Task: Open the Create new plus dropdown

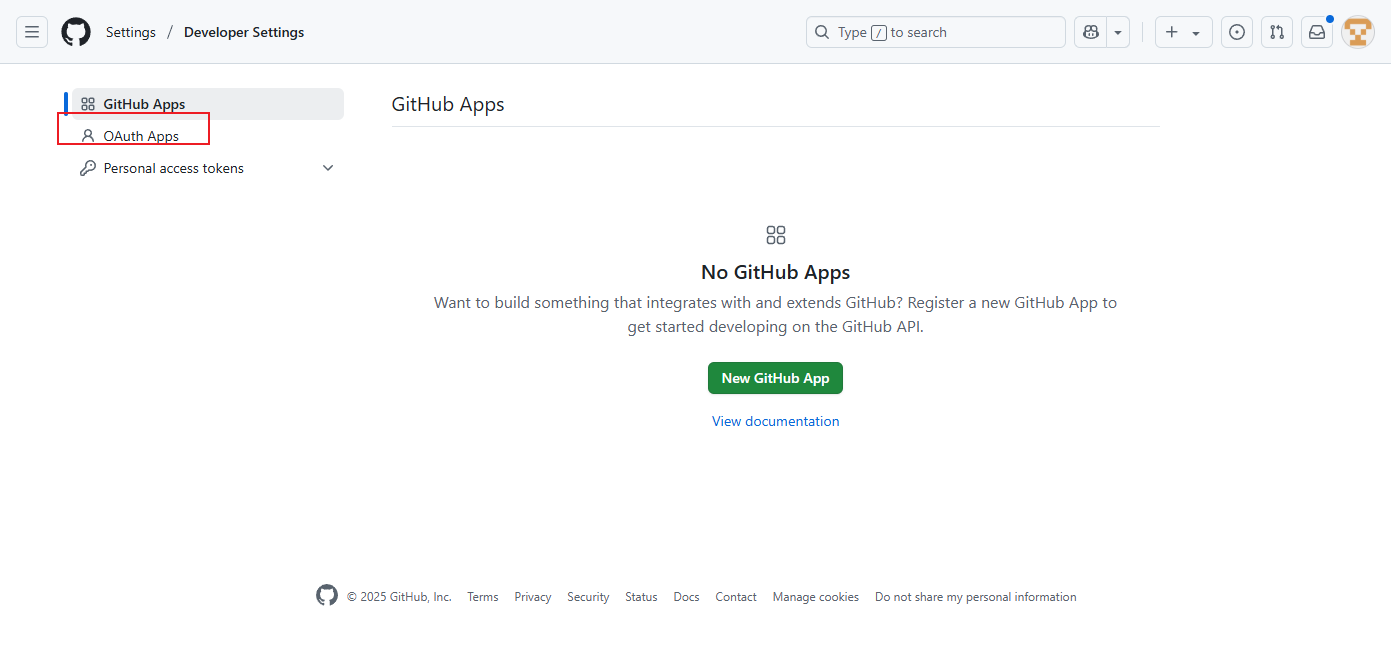Action: pyautogui.click(x=1183, y=32)
